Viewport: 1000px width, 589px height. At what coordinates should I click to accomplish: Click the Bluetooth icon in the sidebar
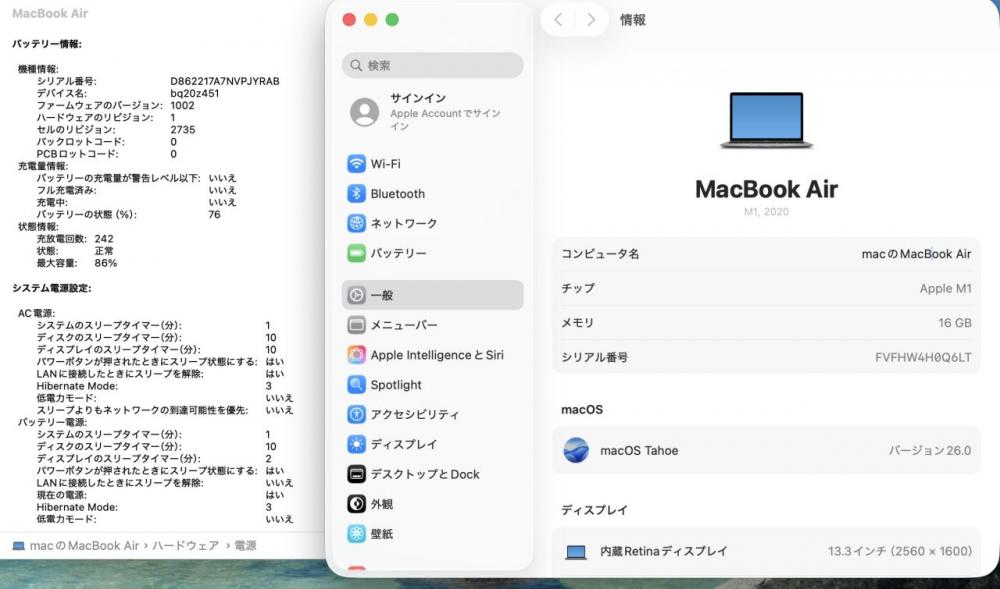coord(356,193)
